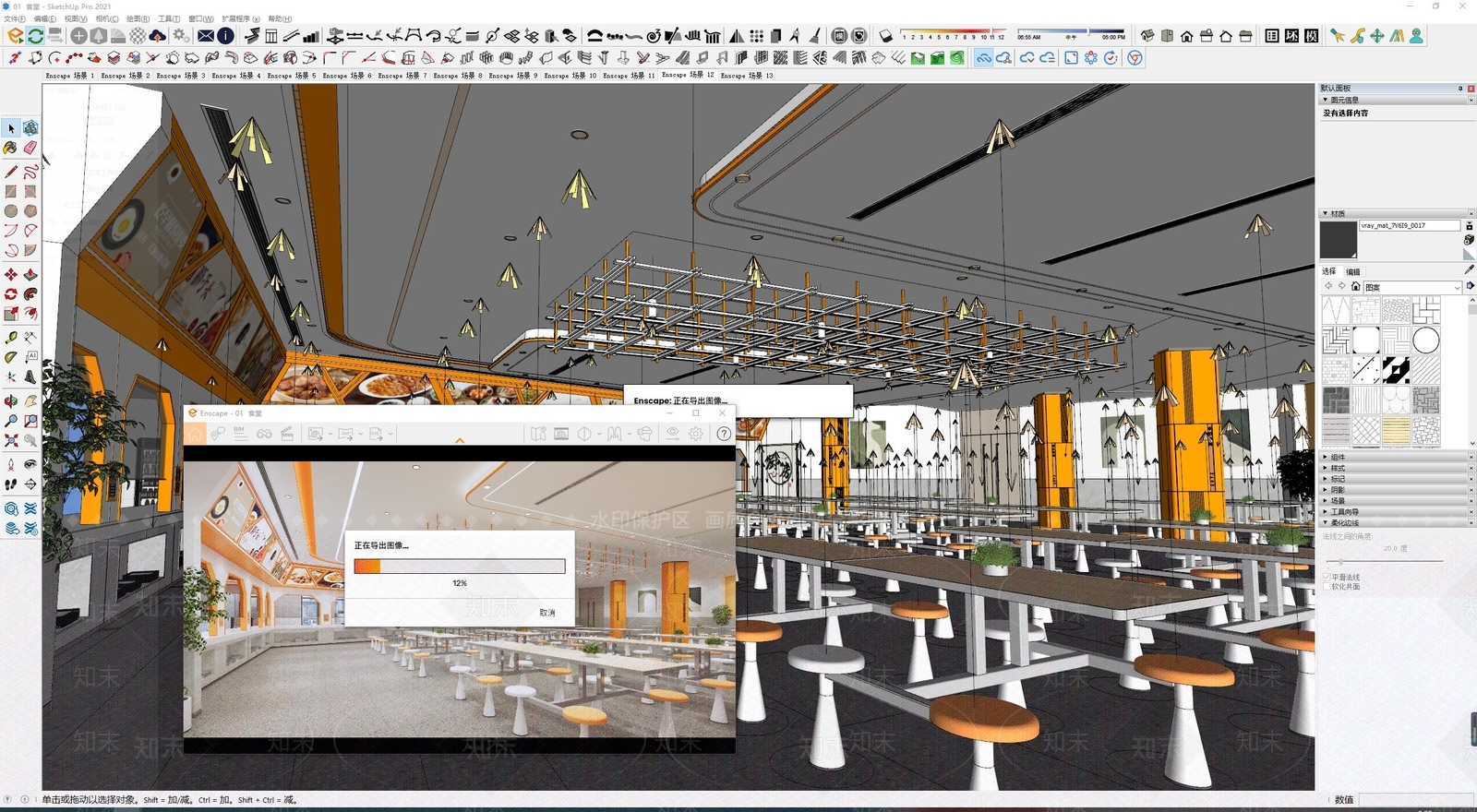Image resolution: width=1477 pixels, height=812 pixels.
Task: Collapse the 柔化边线 panel
Action: click(x=1397, y=522)
